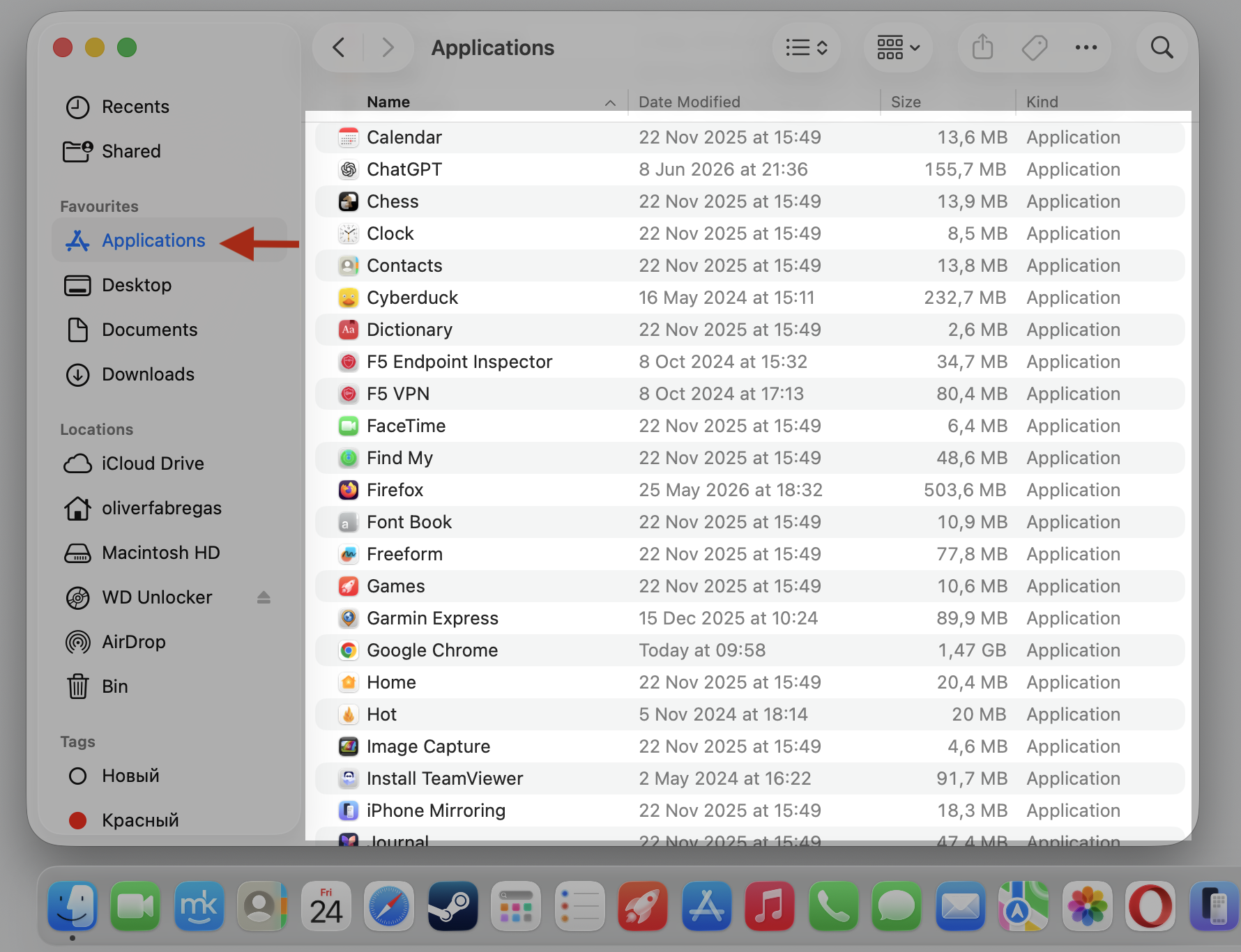Image resolution: width=1241 pixels, height=952 pixels.
Task: Select the Install TeamViewer row
Action: click(750, 778)
